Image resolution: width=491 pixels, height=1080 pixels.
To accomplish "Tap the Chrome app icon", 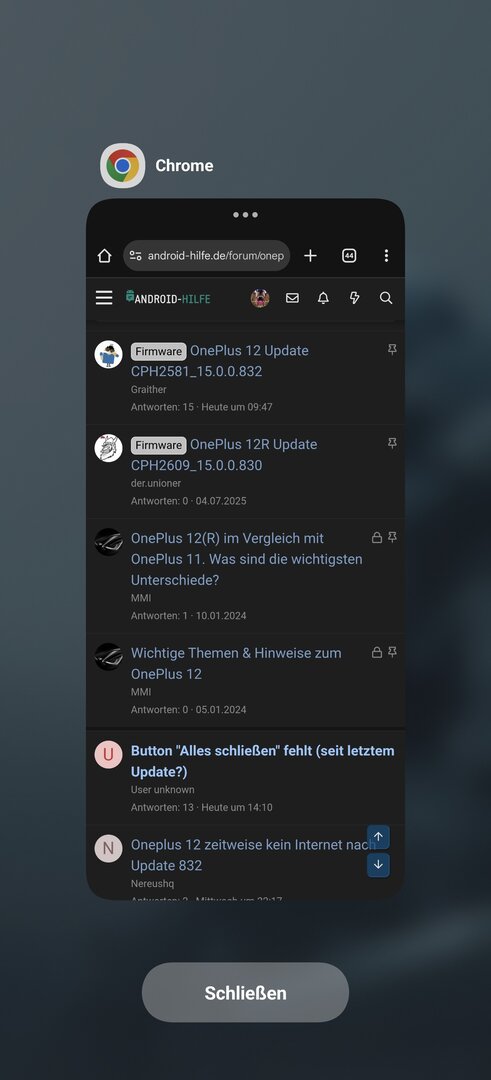I will point(123,165).
